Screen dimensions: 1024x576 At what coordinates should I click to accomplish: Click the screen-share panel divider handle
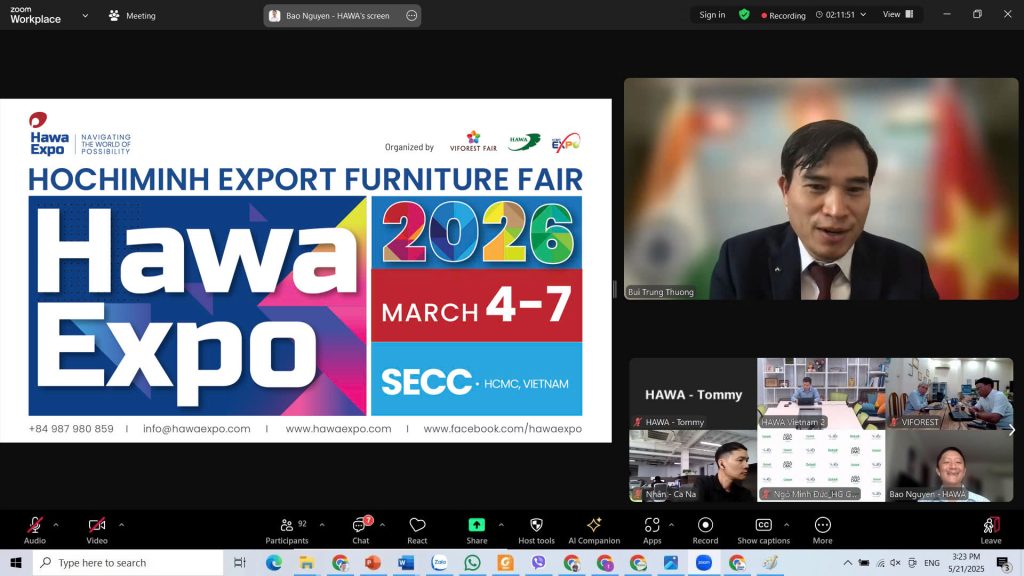pyautogui.click(x=615, y=289)
